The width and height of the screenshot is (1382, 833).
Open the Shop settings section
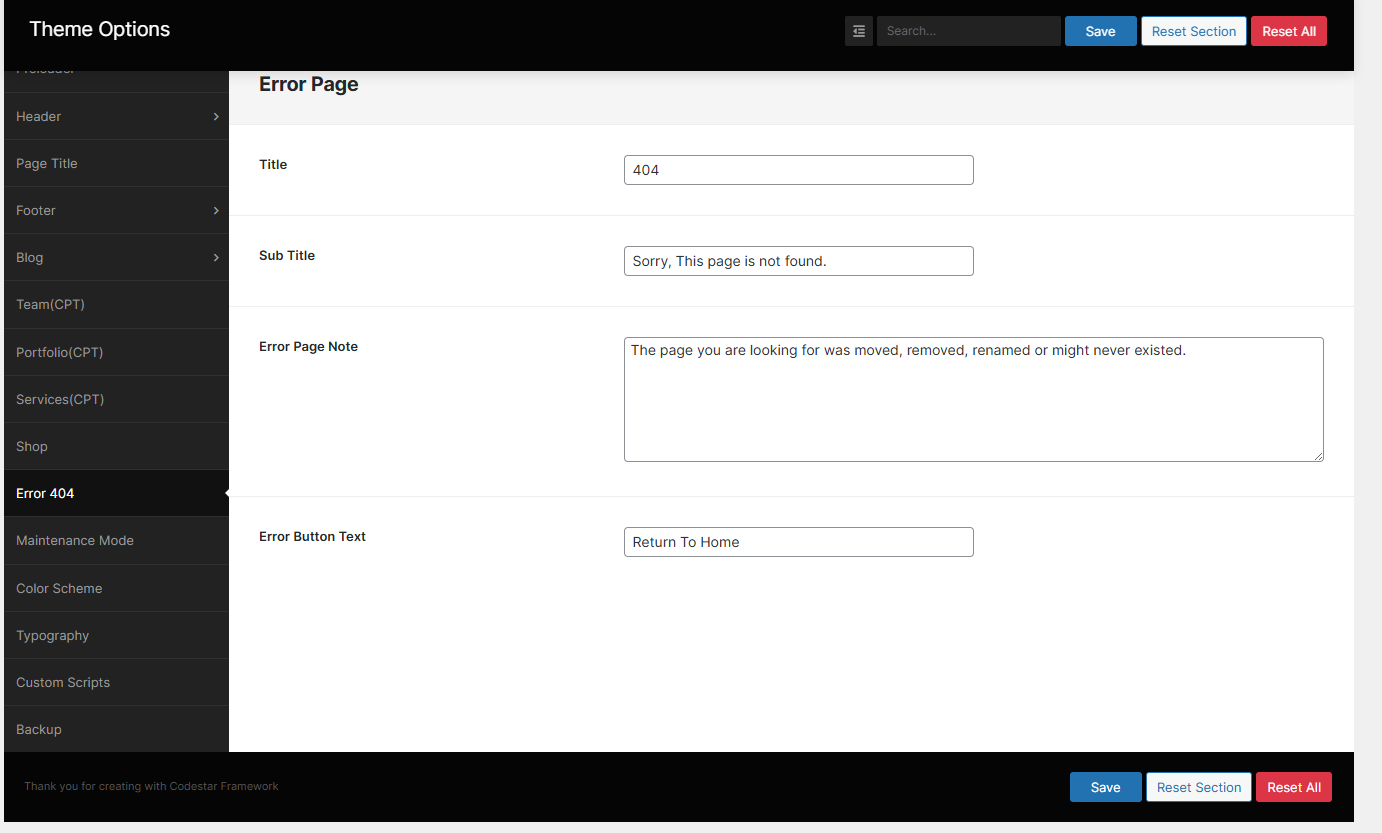(x=32, y=447)
